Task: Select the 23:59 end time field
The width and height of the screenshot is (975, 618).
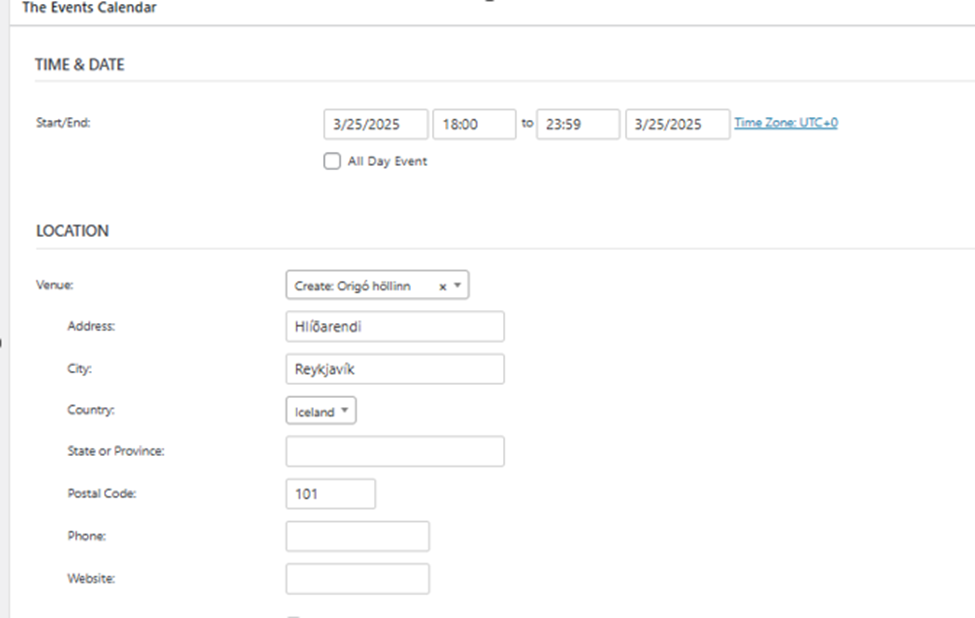Action: click(x=578, y=125)
